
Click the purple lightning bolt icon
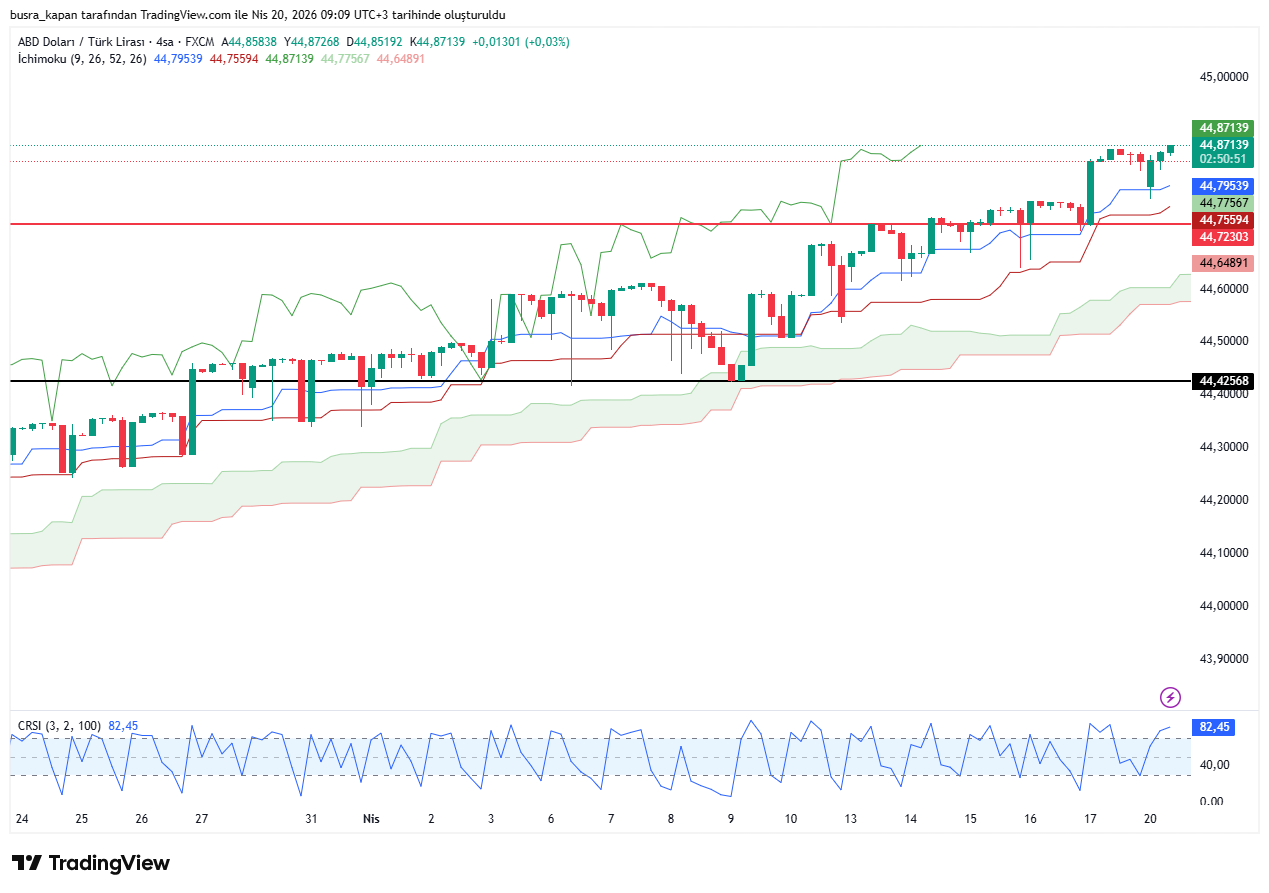(x=1169, y=697)
